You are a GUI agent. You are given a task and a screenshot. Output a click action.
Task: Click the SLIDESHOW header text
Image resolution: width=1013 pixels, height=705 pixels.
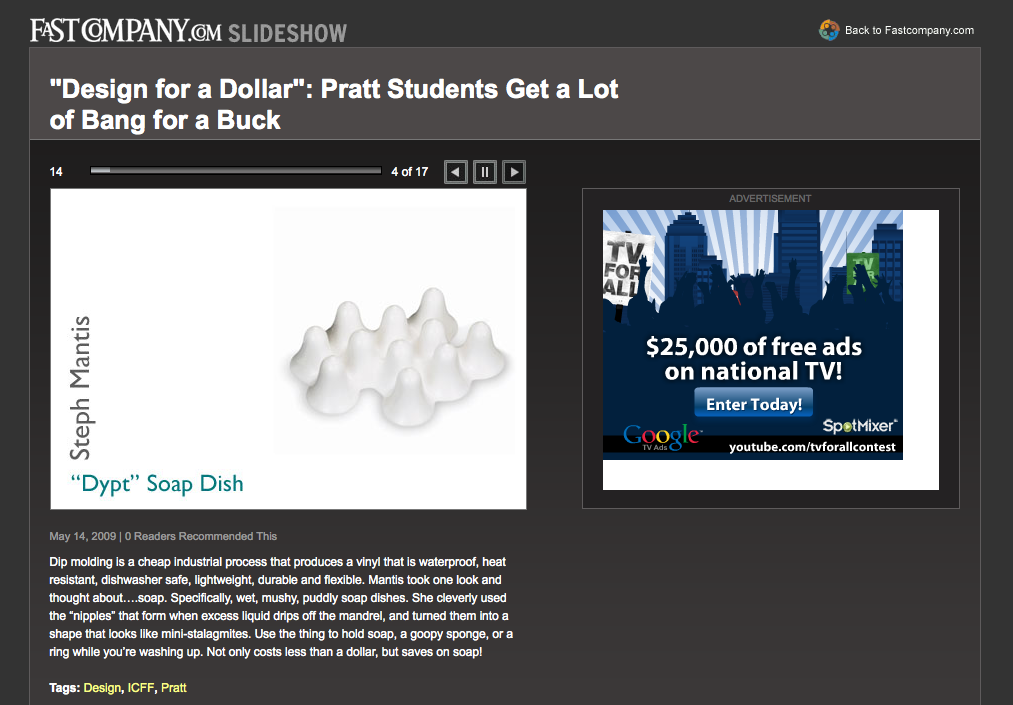pyautogui.click(x=287, y=33)
